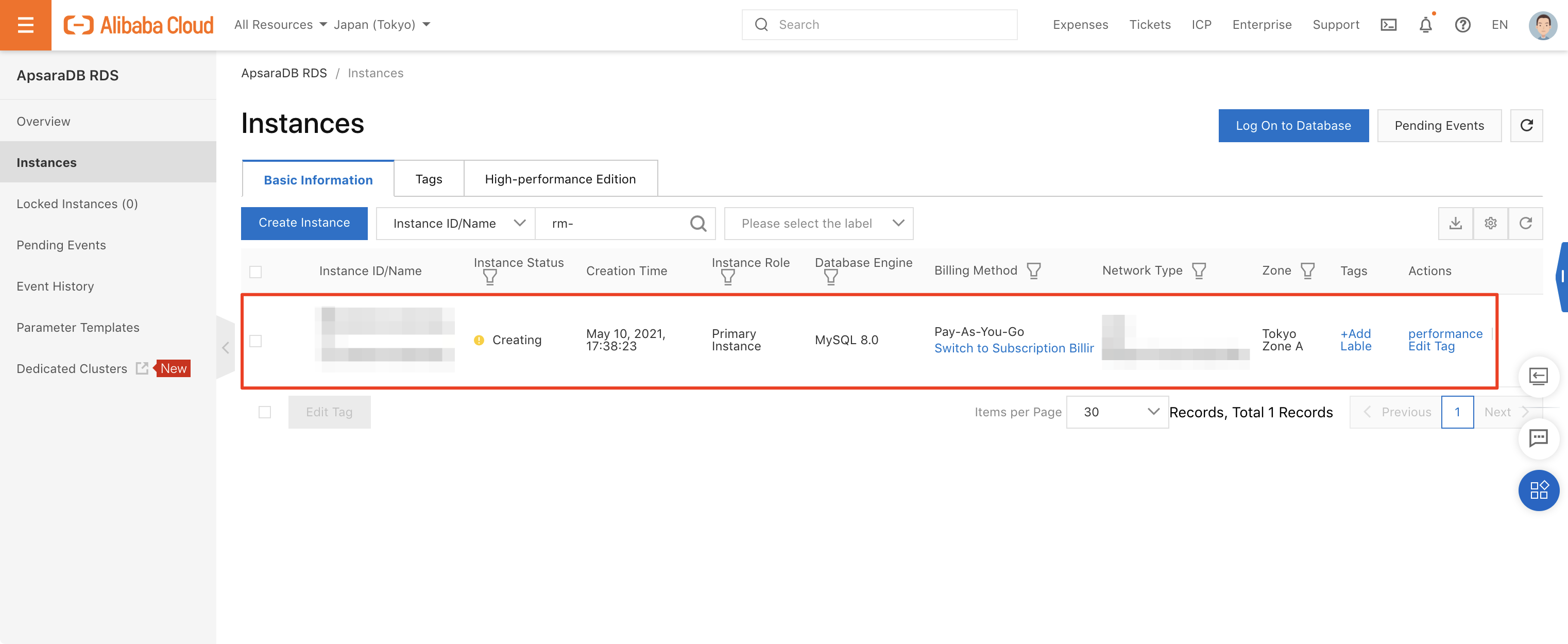The width and height of the screenshot is (1568, 644).
Task: Open Pending Events in the sidebar
Action: pos(108,245)
